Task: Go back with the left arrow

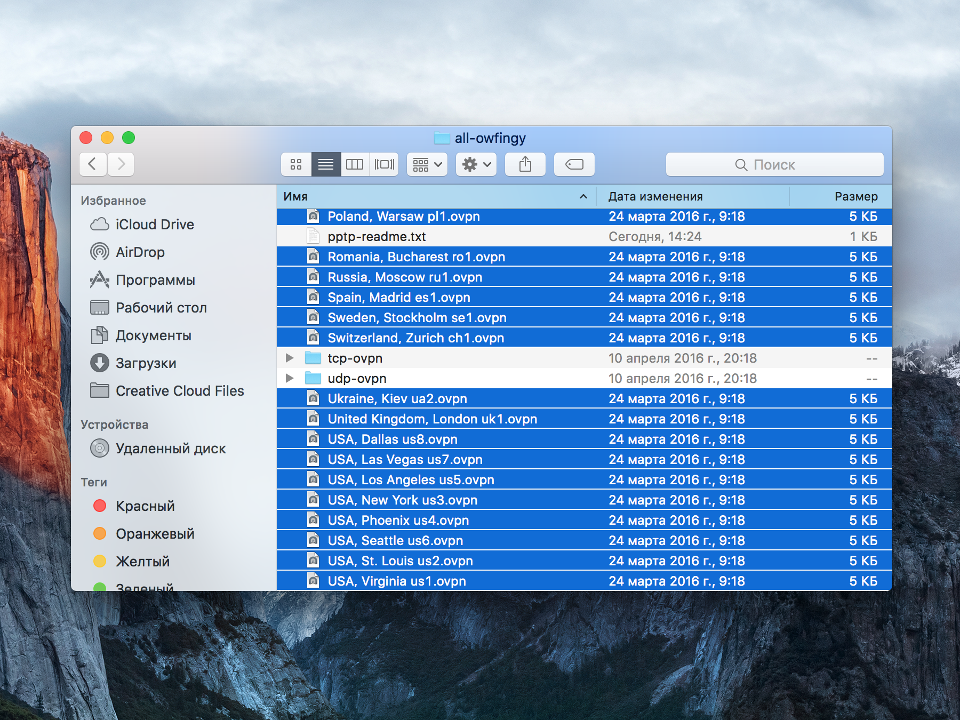Action: click(x=93, y=164)
